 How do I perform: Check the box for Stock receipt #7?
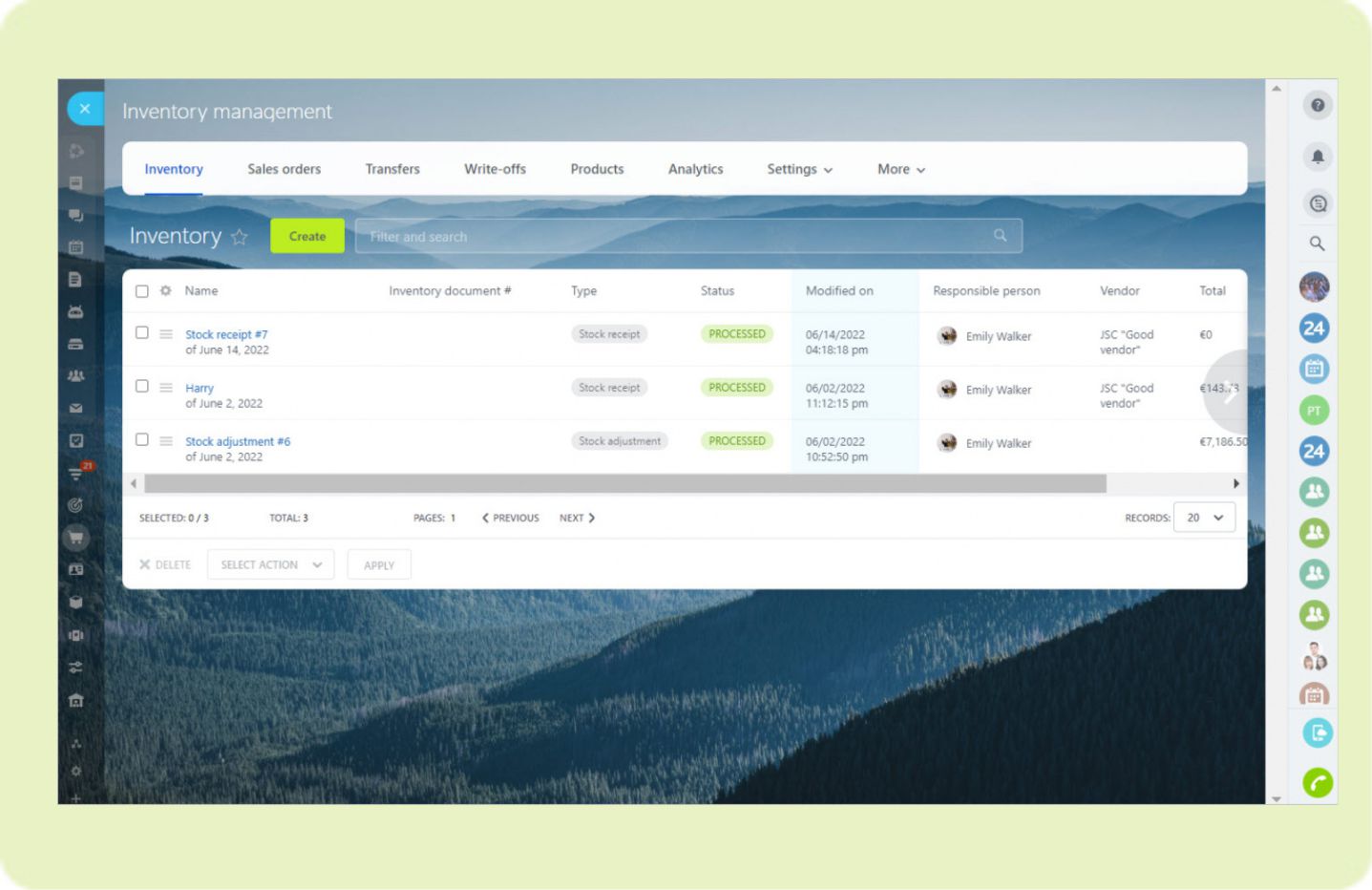(142, 333)
